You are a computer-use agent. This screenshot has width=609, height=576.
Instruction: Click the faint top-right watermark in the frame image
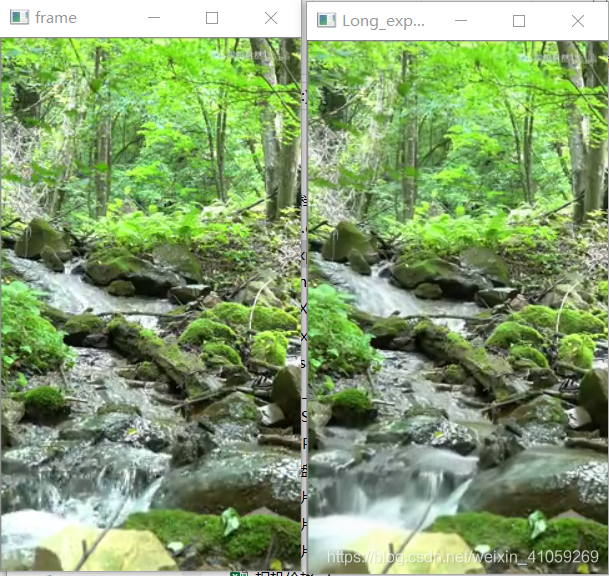[x=252, y=54]
